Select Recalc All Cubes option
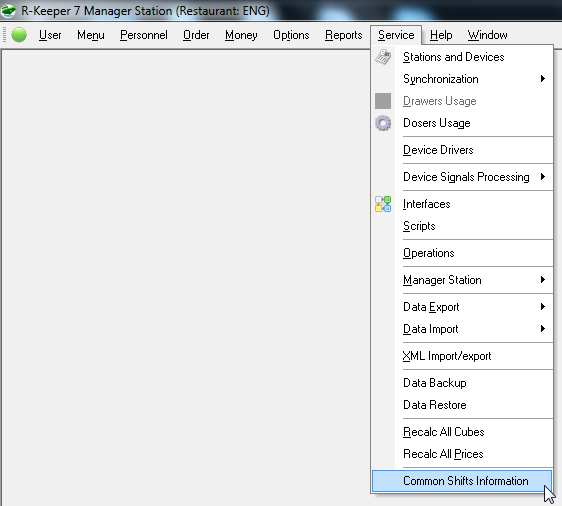The height and width of the screenshot is (506, 562). 462,432
